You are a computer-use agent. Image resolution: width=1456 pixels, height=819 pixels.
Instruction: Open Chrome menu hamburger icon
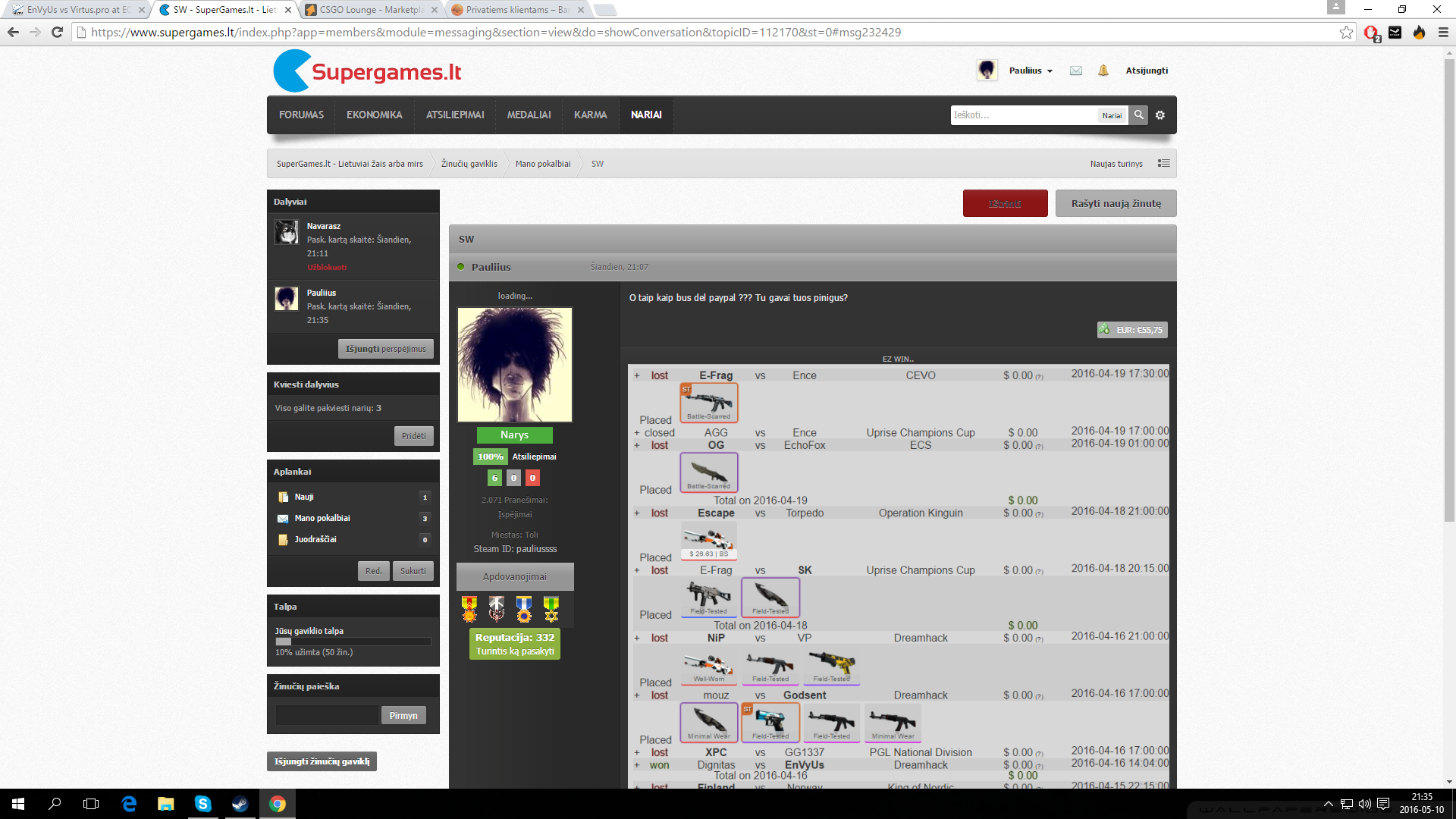(1443, 32)
